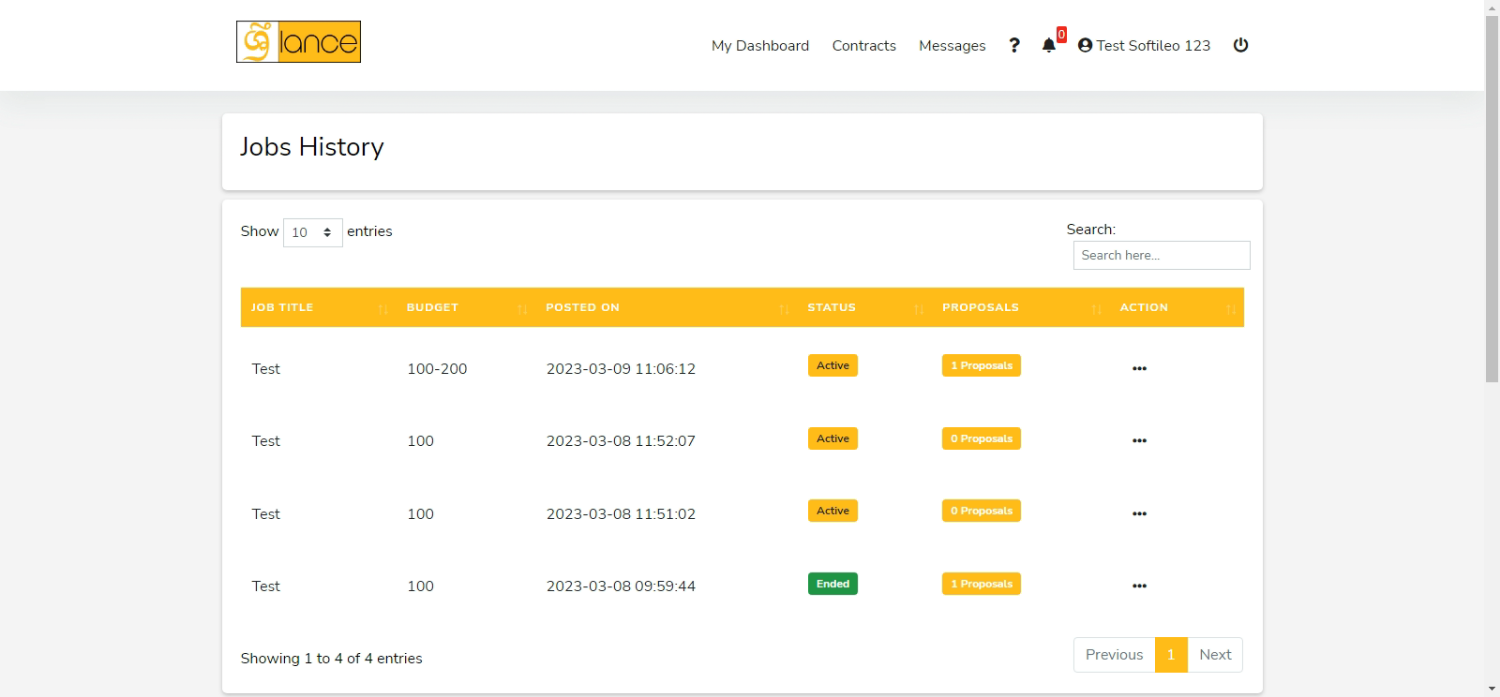View 1 Proposals for 2023-03-09 job

click(x=981, y=366)
